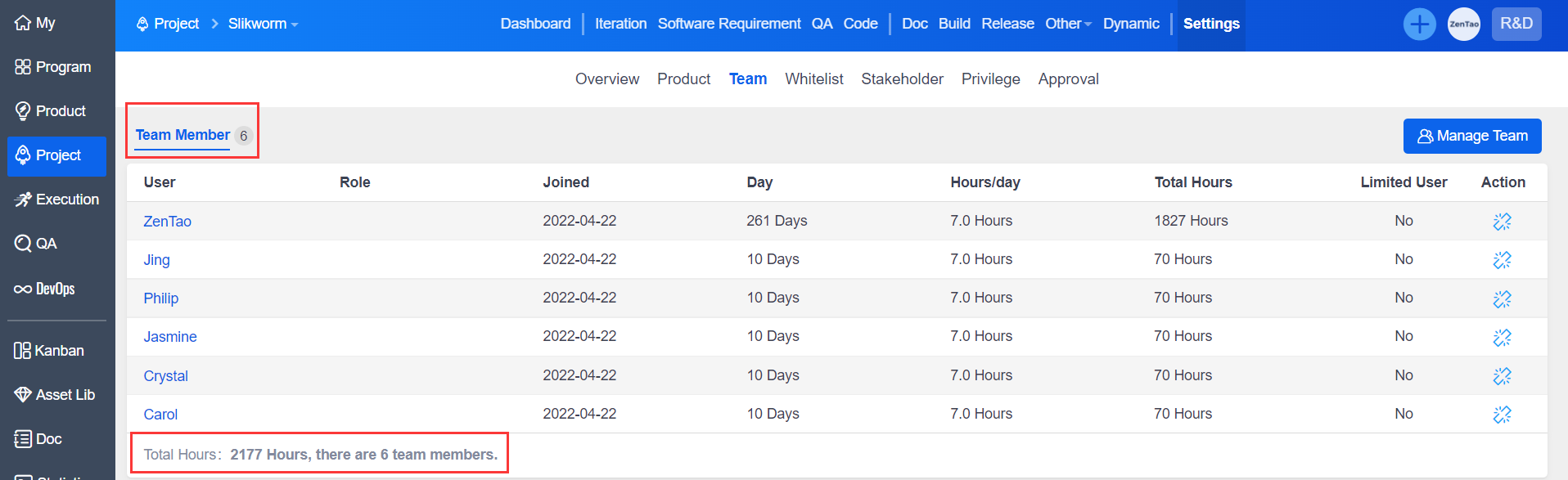Select the Team Member tab label
Image resolution: width=1568 pixels, height=480 pixels.
(x=182, y=135)
